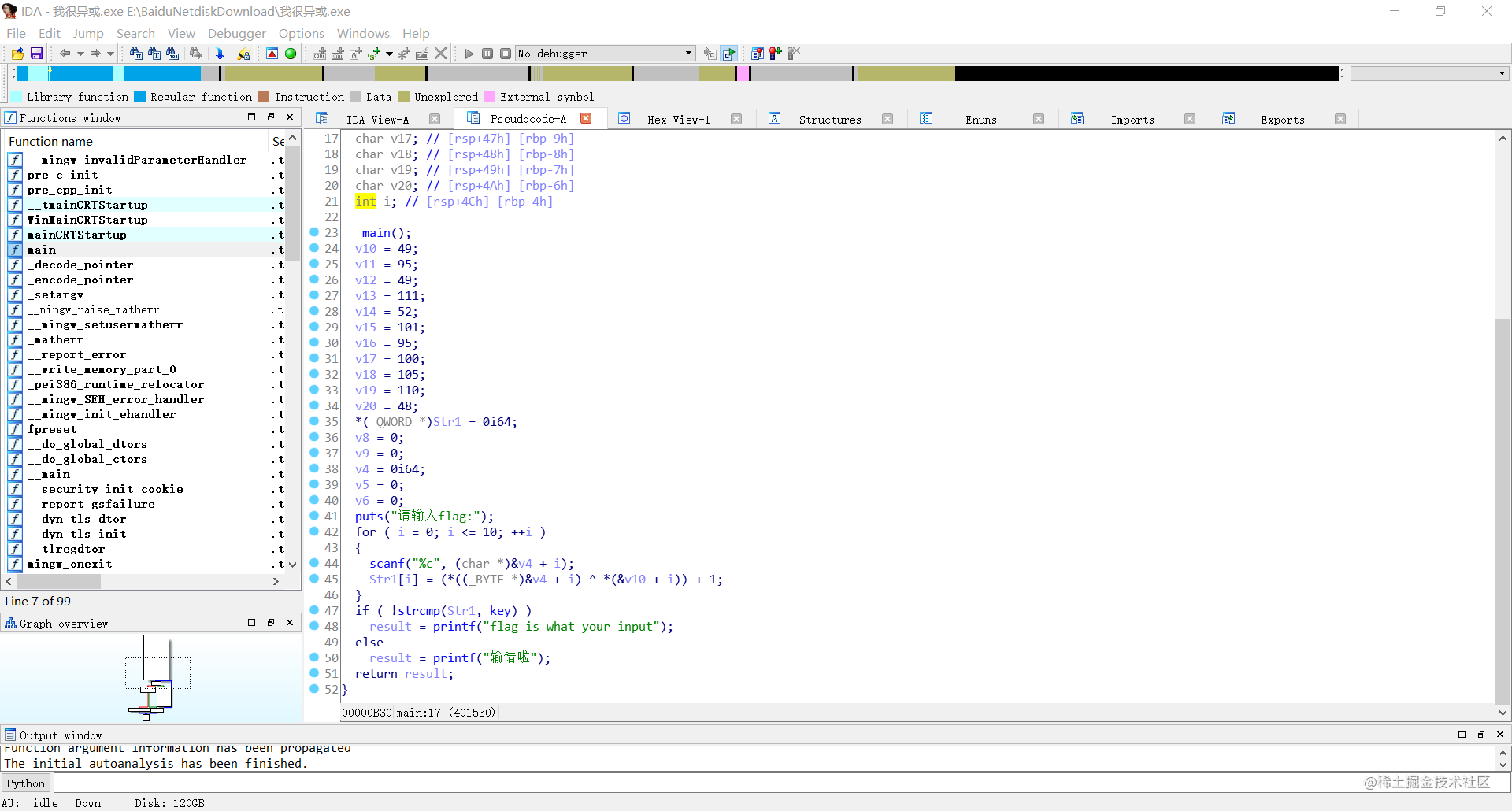Click the blue down-arrow jump icon
This screenshot has height=811, width=1512.
click(x=220, y=54)
